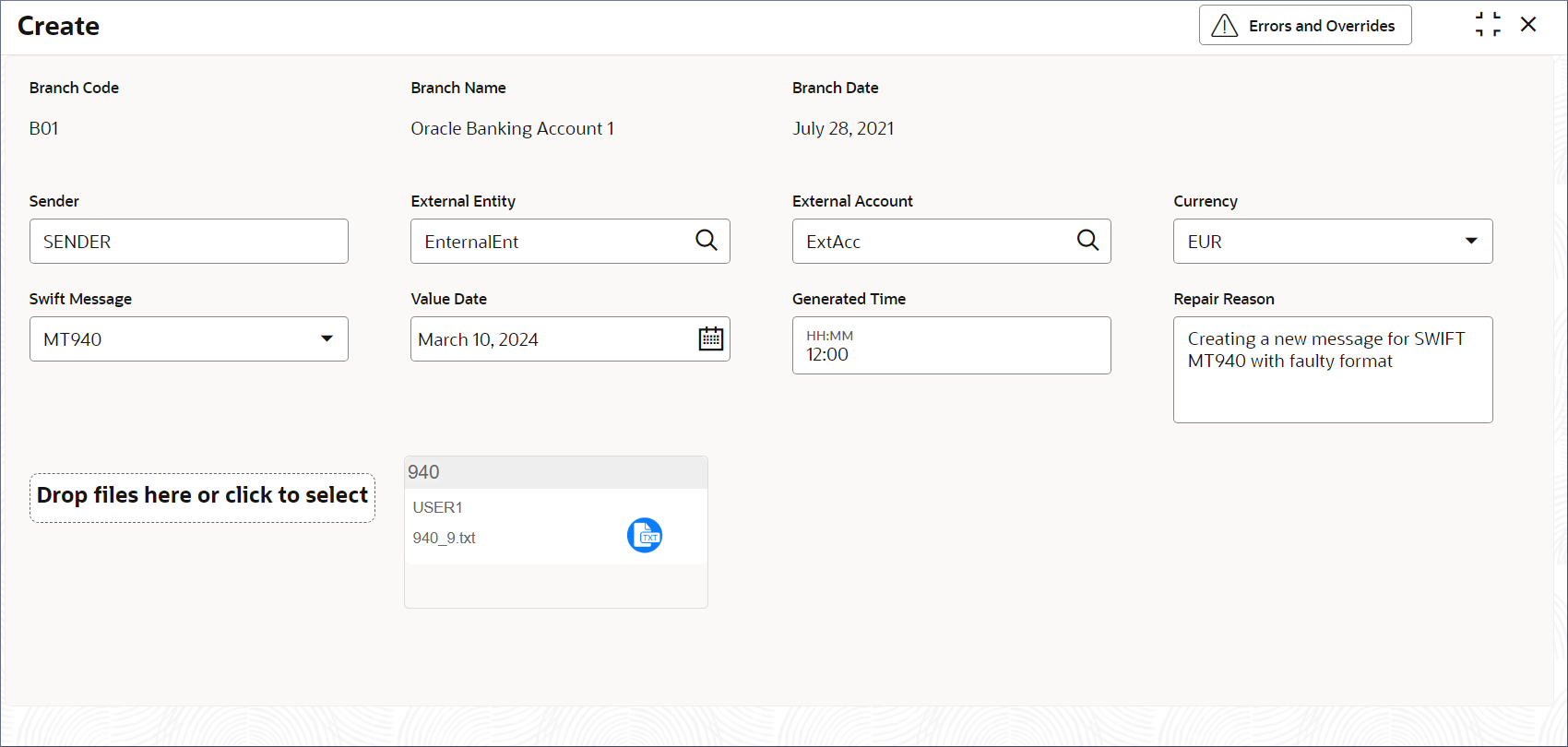Open the Errors and Overrides panel
Screen dimensions: 1568x747
[1305, 25]
